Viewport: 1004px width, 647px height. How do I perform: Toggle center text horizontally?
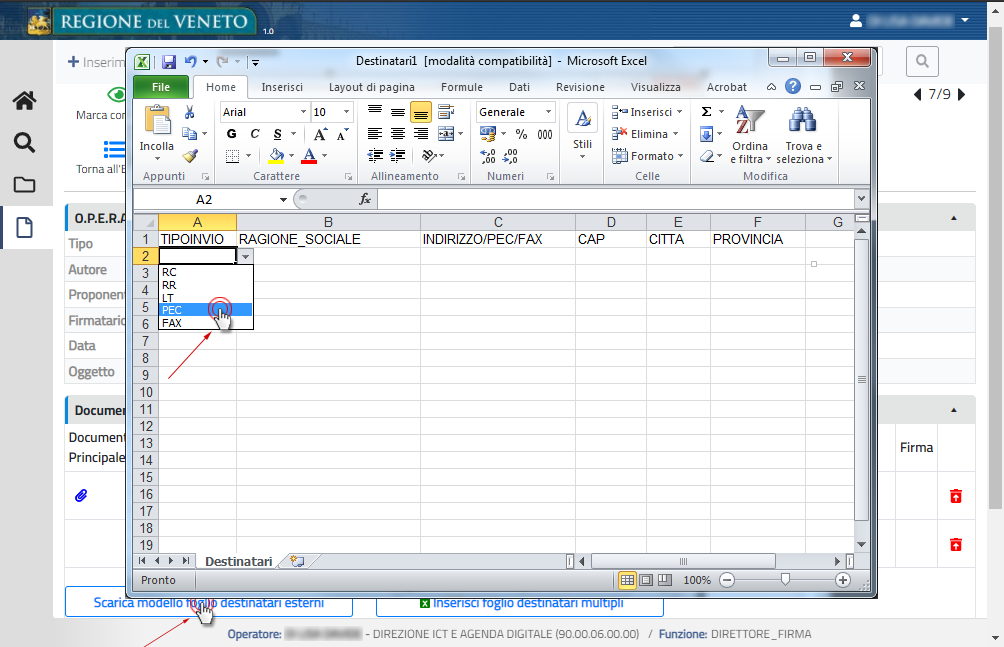398,134
